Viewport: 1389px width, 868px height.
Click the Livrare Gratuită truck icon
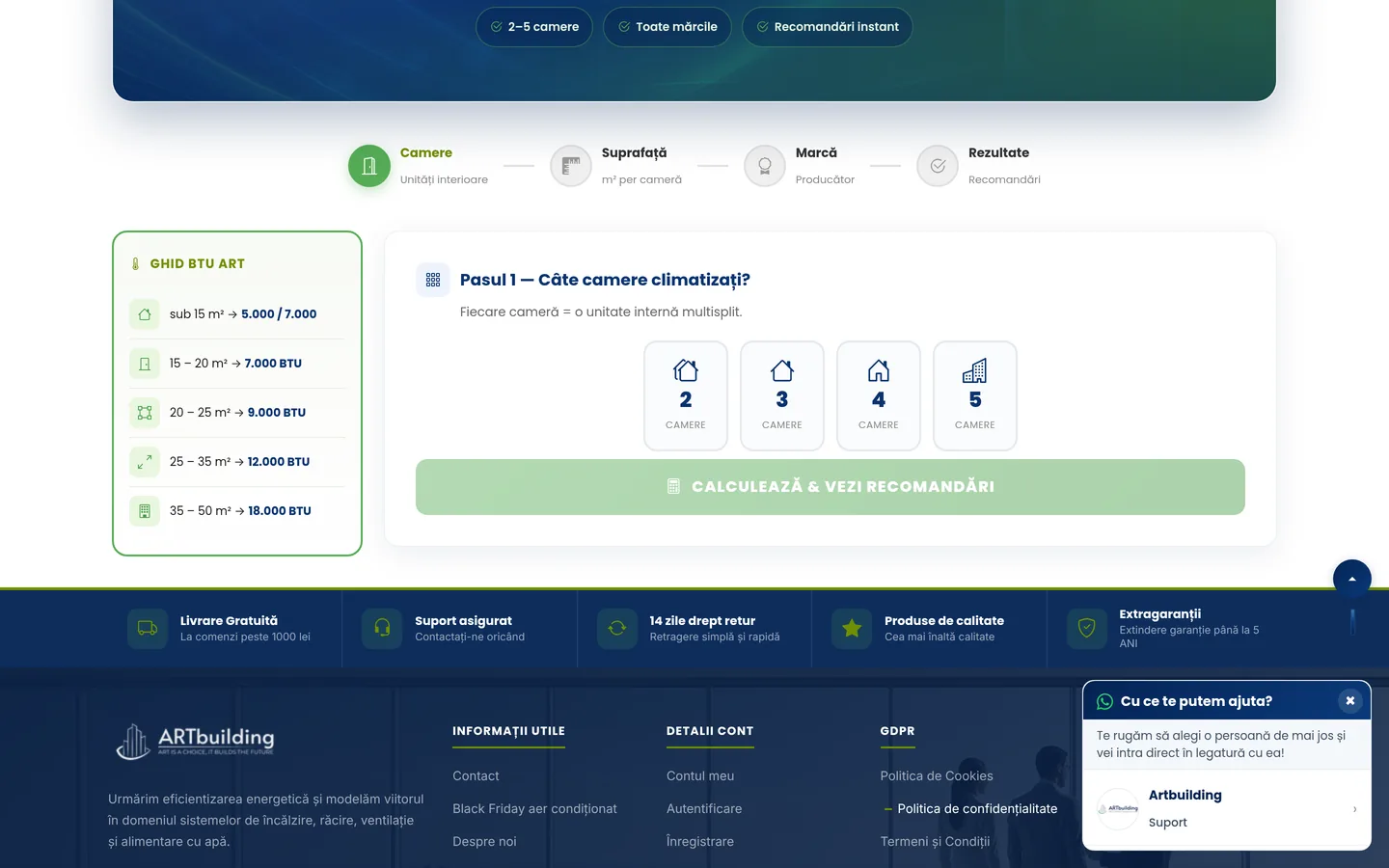148,629
